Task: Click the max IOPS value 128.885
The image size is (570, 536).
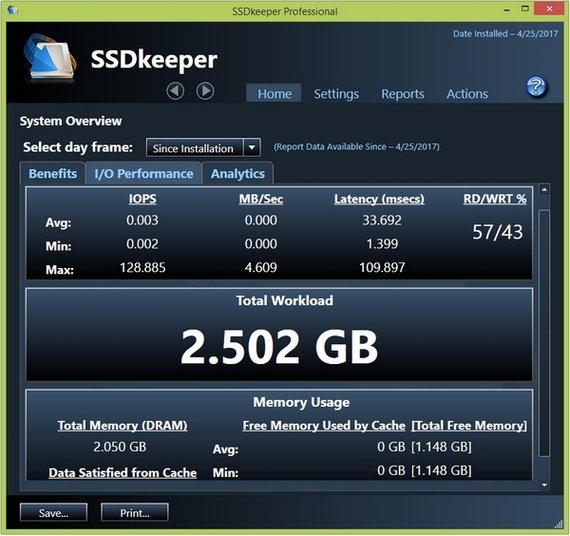Action: [142, 268]
